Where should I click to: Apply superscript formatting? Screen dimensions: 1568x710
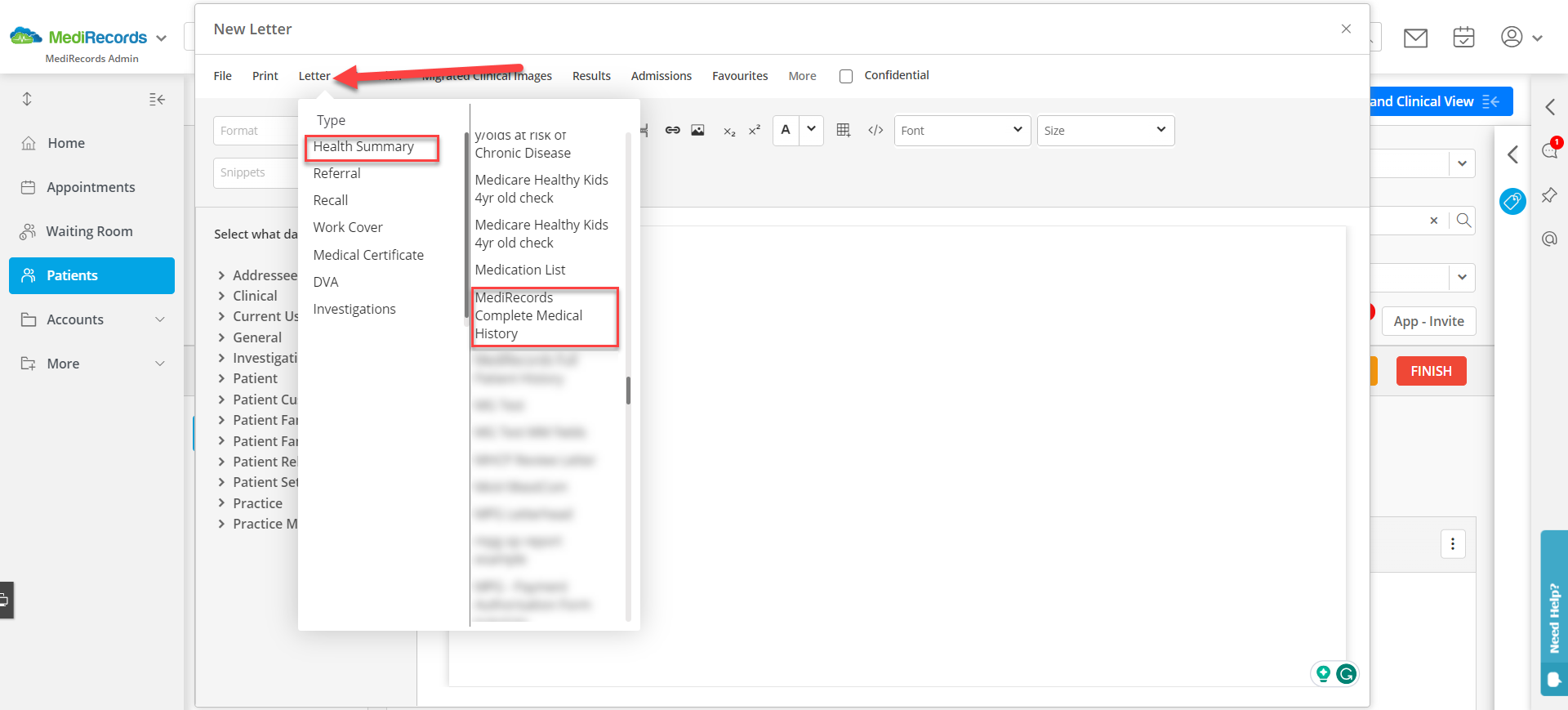pos(755,130)
